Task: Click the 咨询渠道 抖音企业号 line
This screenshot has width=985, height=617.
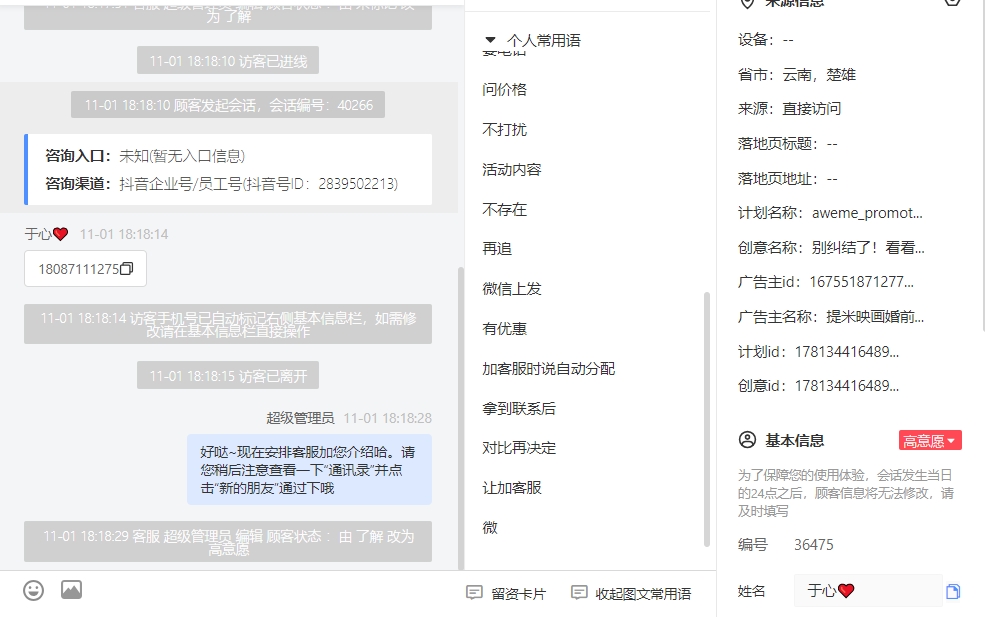Action: [x=221, y=184]
